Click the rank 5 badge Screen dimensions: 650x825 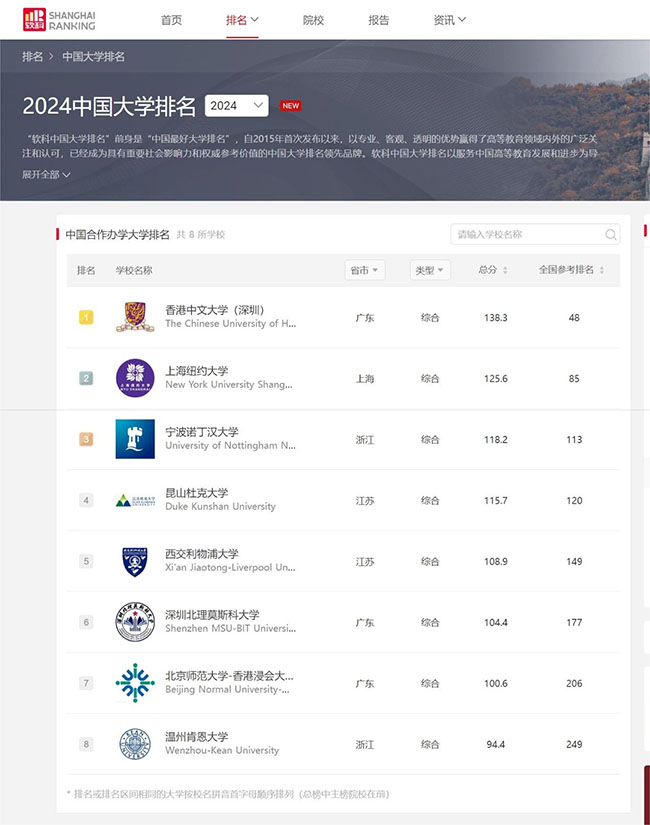click(x=86, y=561)
